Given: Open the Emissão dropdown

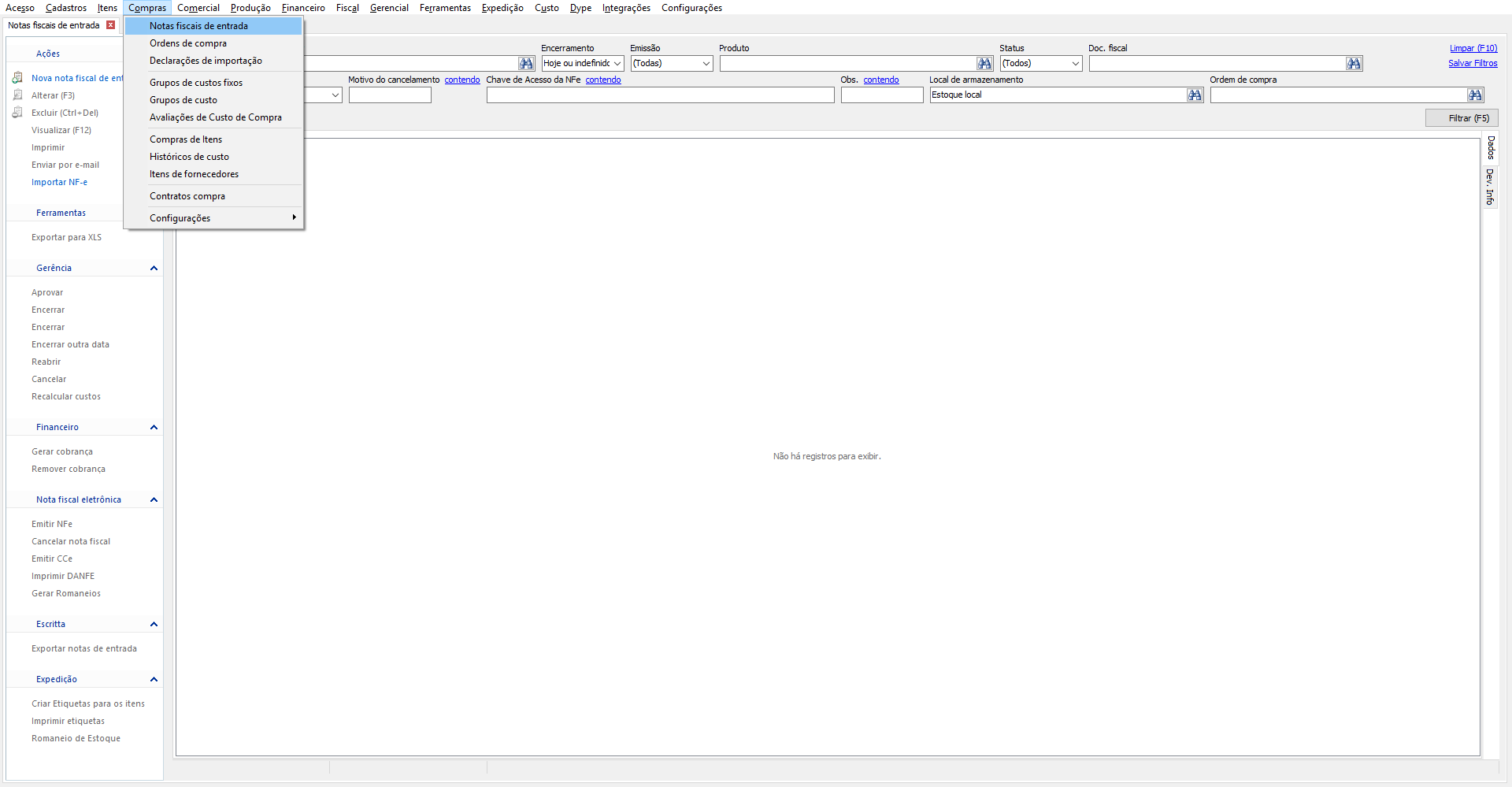Looking at the screenshot, I should [706, 63].
